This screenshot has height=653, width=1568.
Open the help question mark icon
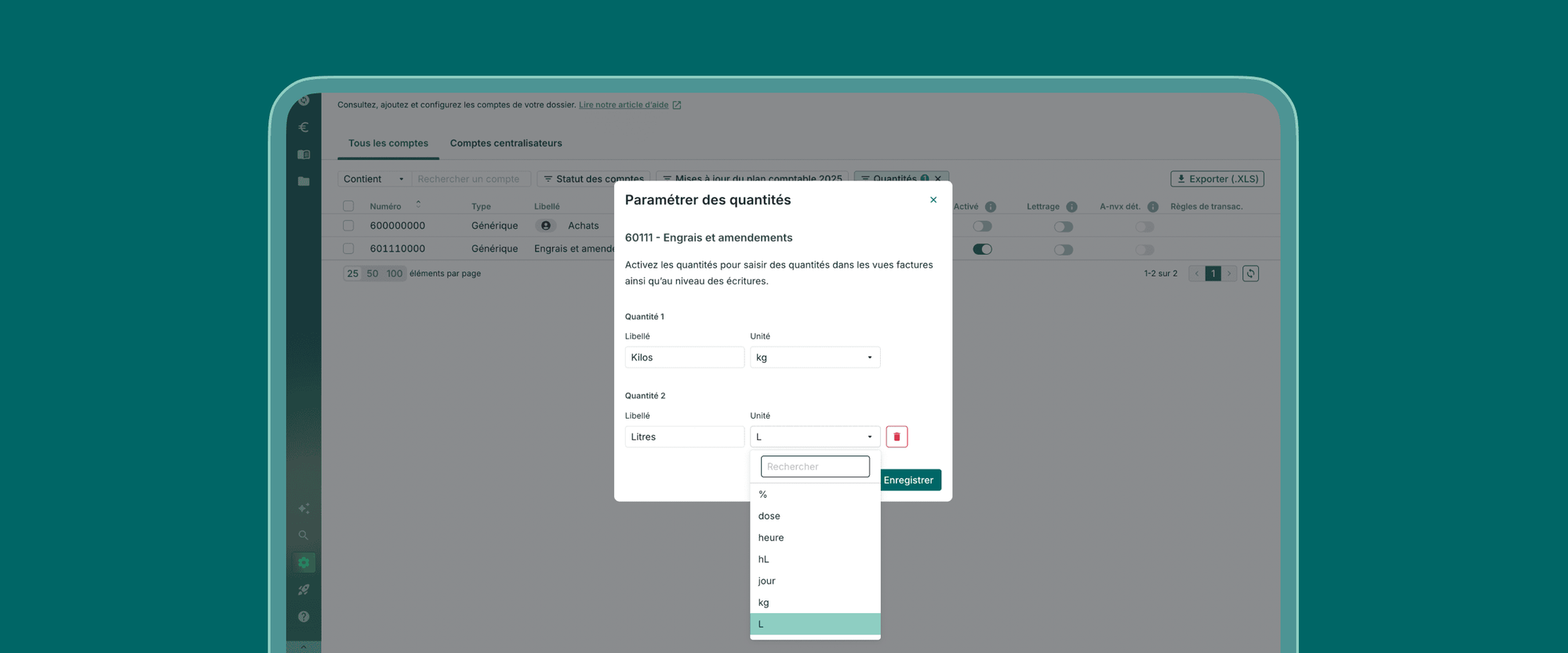click(304, 617)
